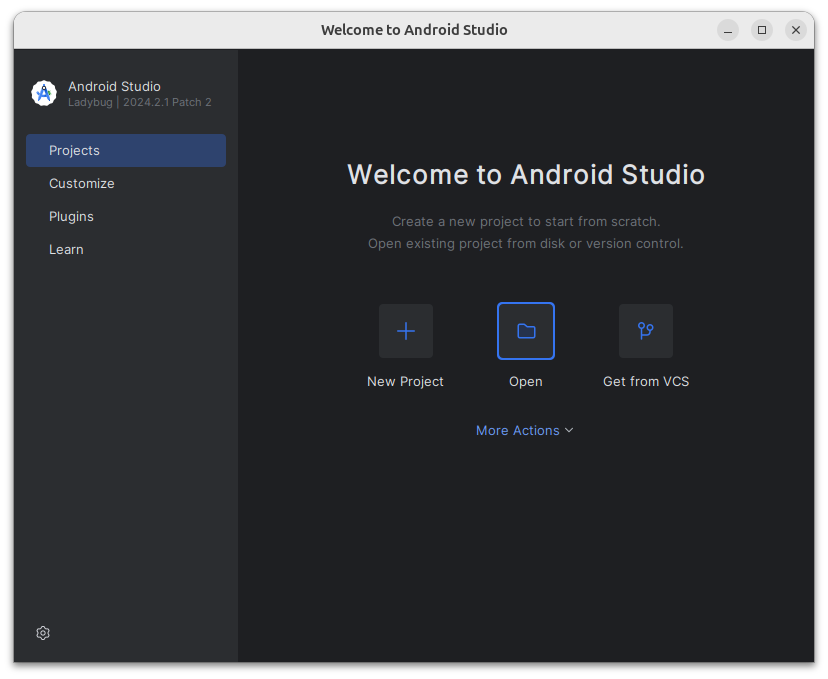This screenshot has width=828, height=679.
Task: Start a New Project using the plus icon
Action: 405,331
